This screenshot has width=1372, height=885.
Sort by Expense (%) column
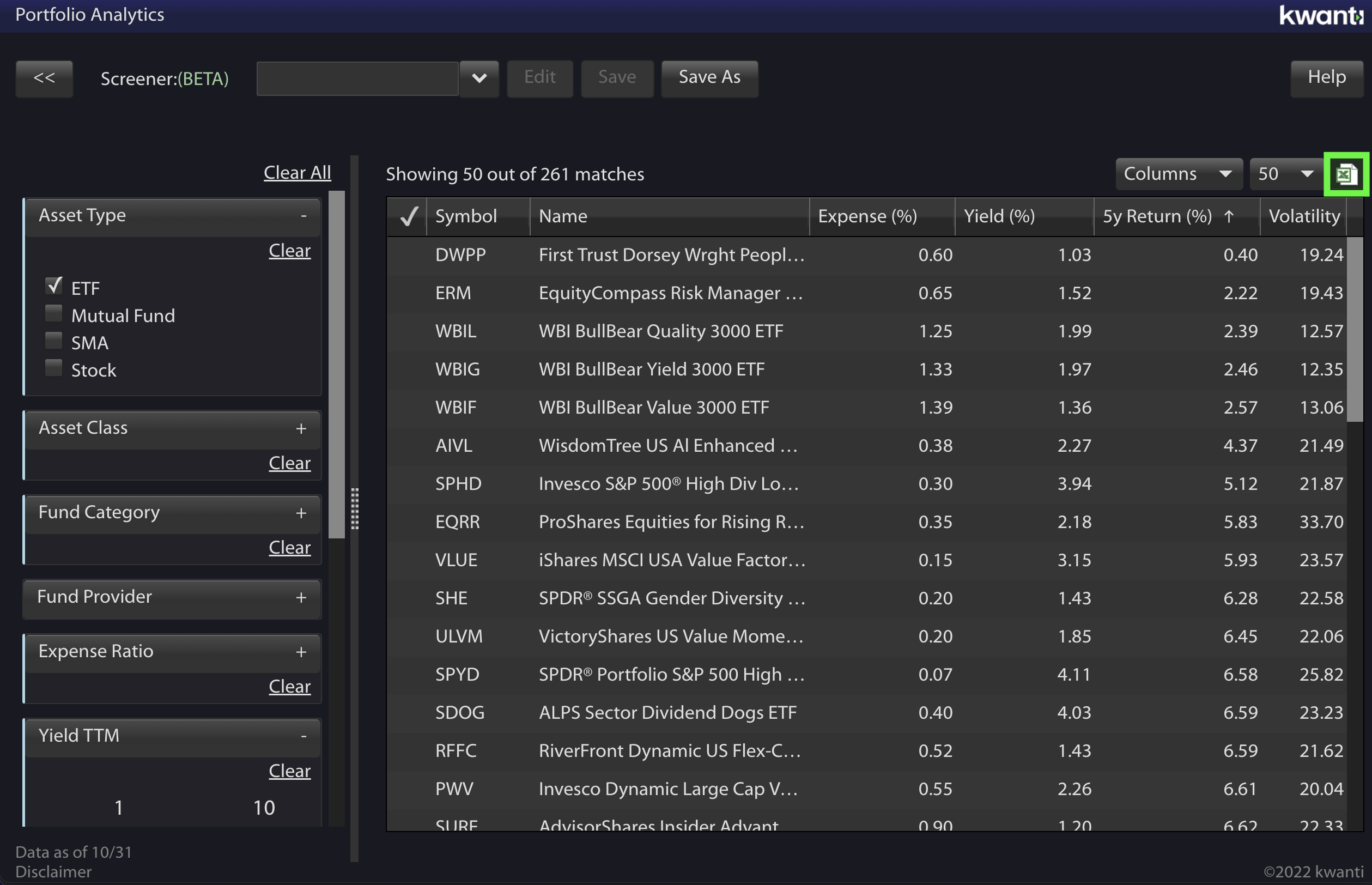coord(882,217)
